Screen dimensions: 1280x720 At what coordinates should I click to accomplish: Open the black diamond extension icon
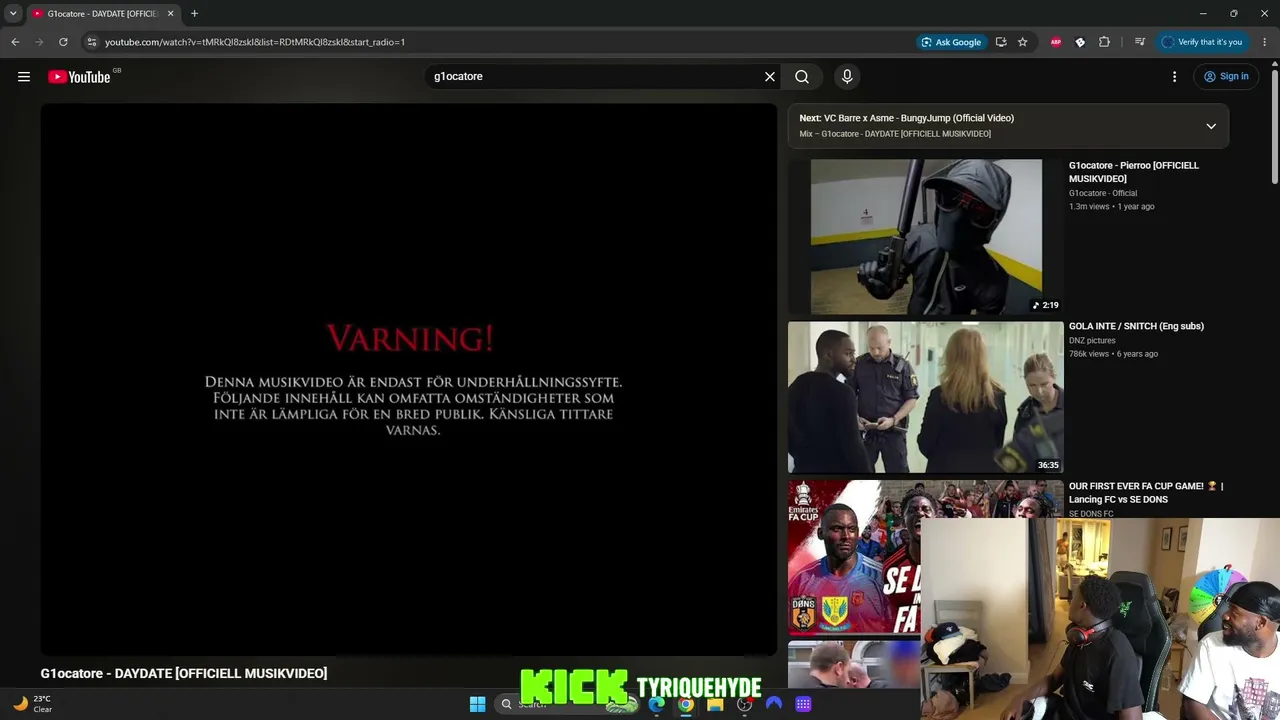tap(1080, 42)
